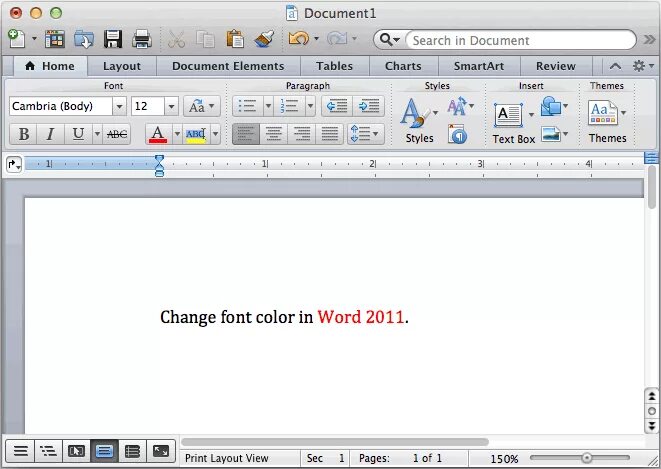Image resolution: width=661 pixels, height=469 pixels.
Task: Open the Review tab
Action: (x=556, y=66)
